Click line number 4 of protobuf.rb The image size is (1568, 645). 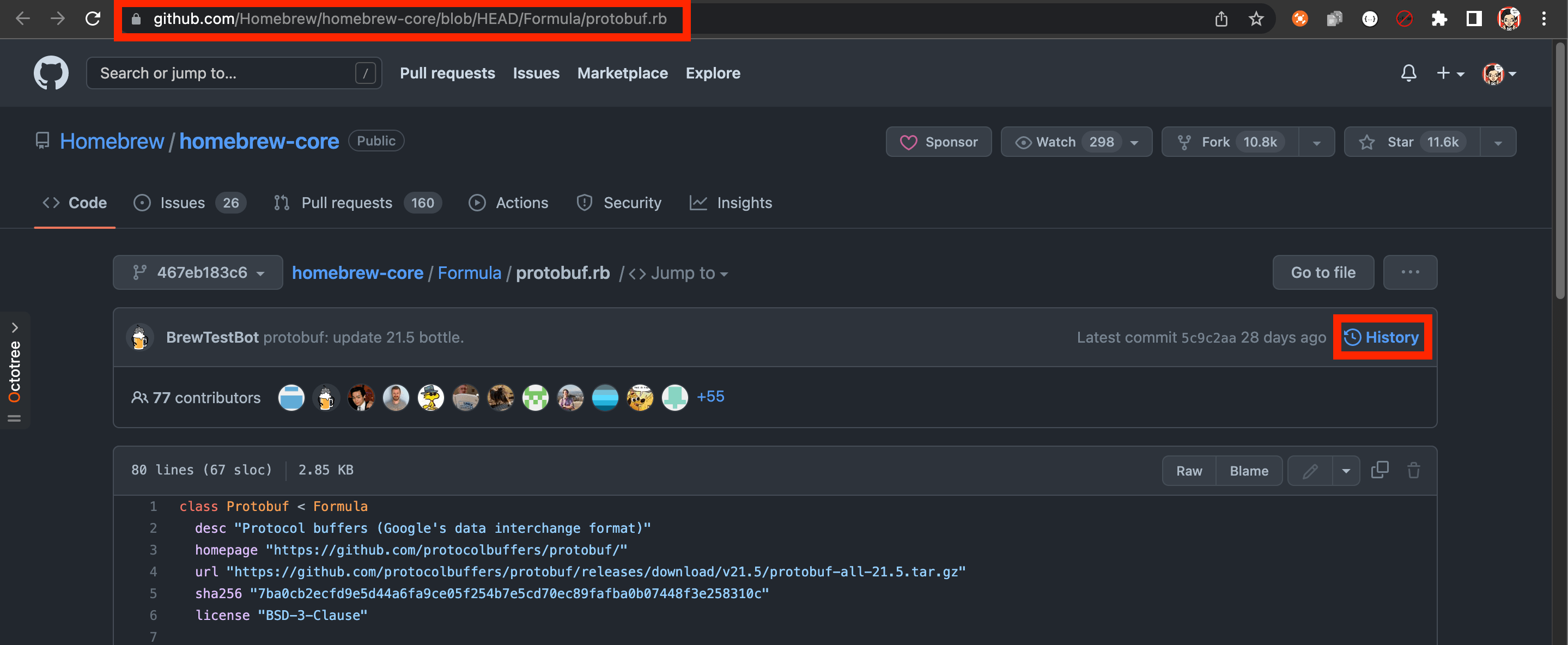[153, 572]
